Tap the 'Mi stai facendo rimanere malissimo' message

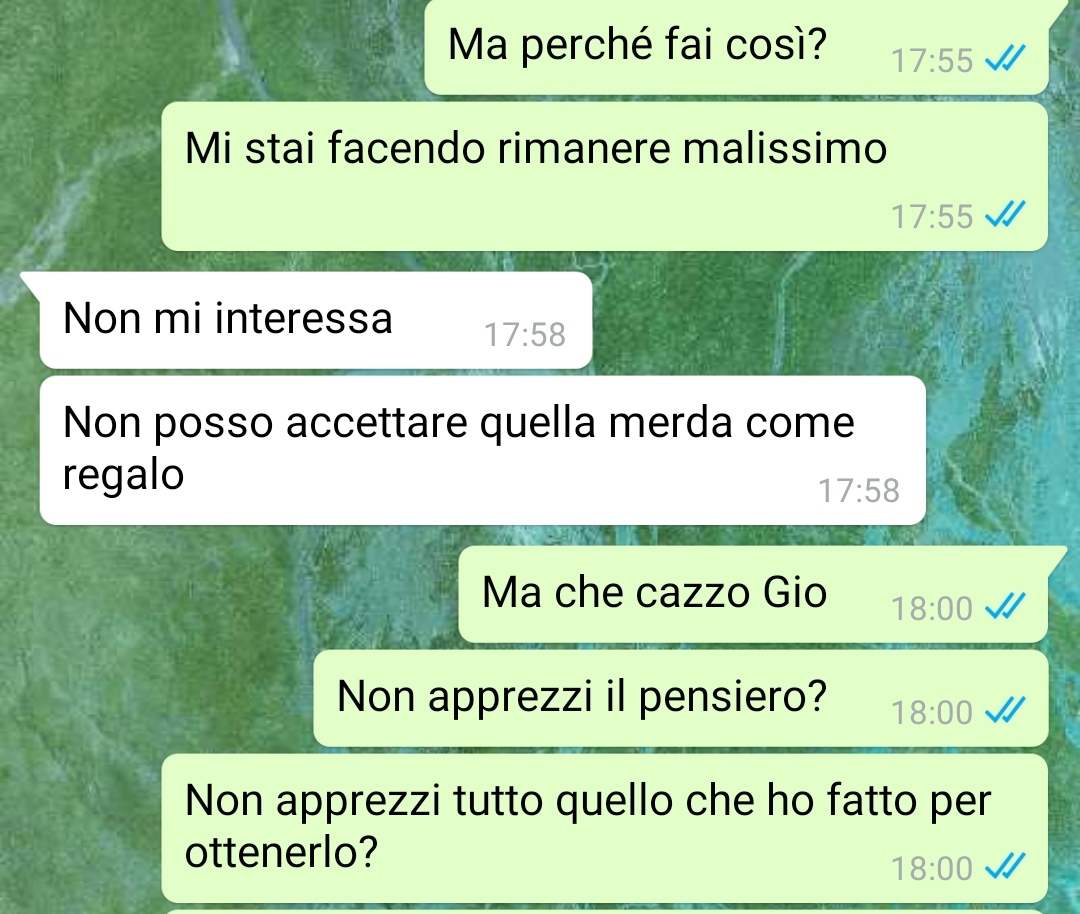(604, 176)
